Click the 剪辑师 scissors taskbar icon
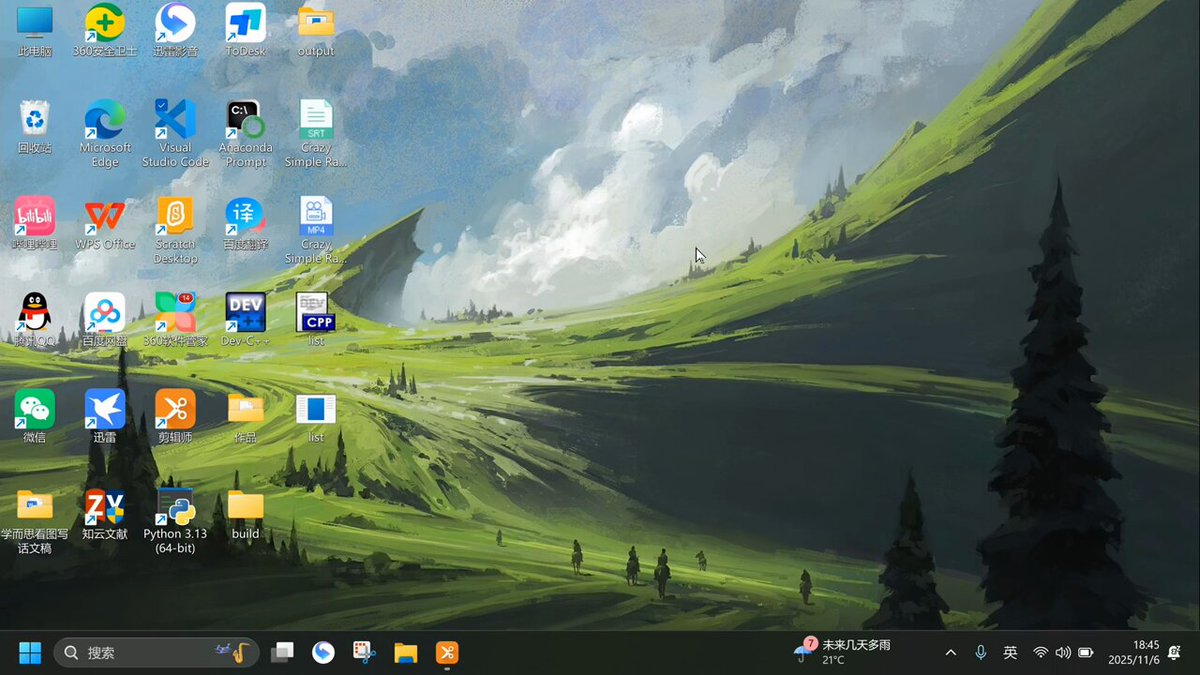The height and width of the screenshot is (675, 1200). click(446, 653)
